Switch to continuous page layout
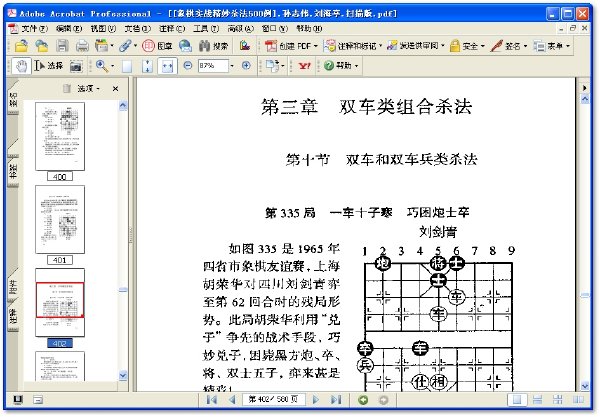The width and height of the screenshot is (600, 417). point(537,400)
